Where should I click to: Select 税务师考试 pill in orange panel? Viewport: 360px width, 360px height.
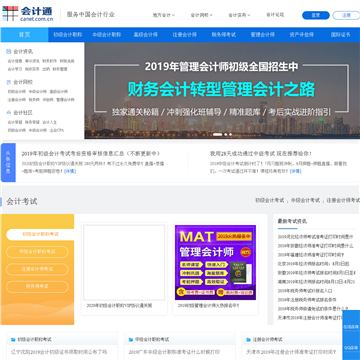(x=37, y=286)
